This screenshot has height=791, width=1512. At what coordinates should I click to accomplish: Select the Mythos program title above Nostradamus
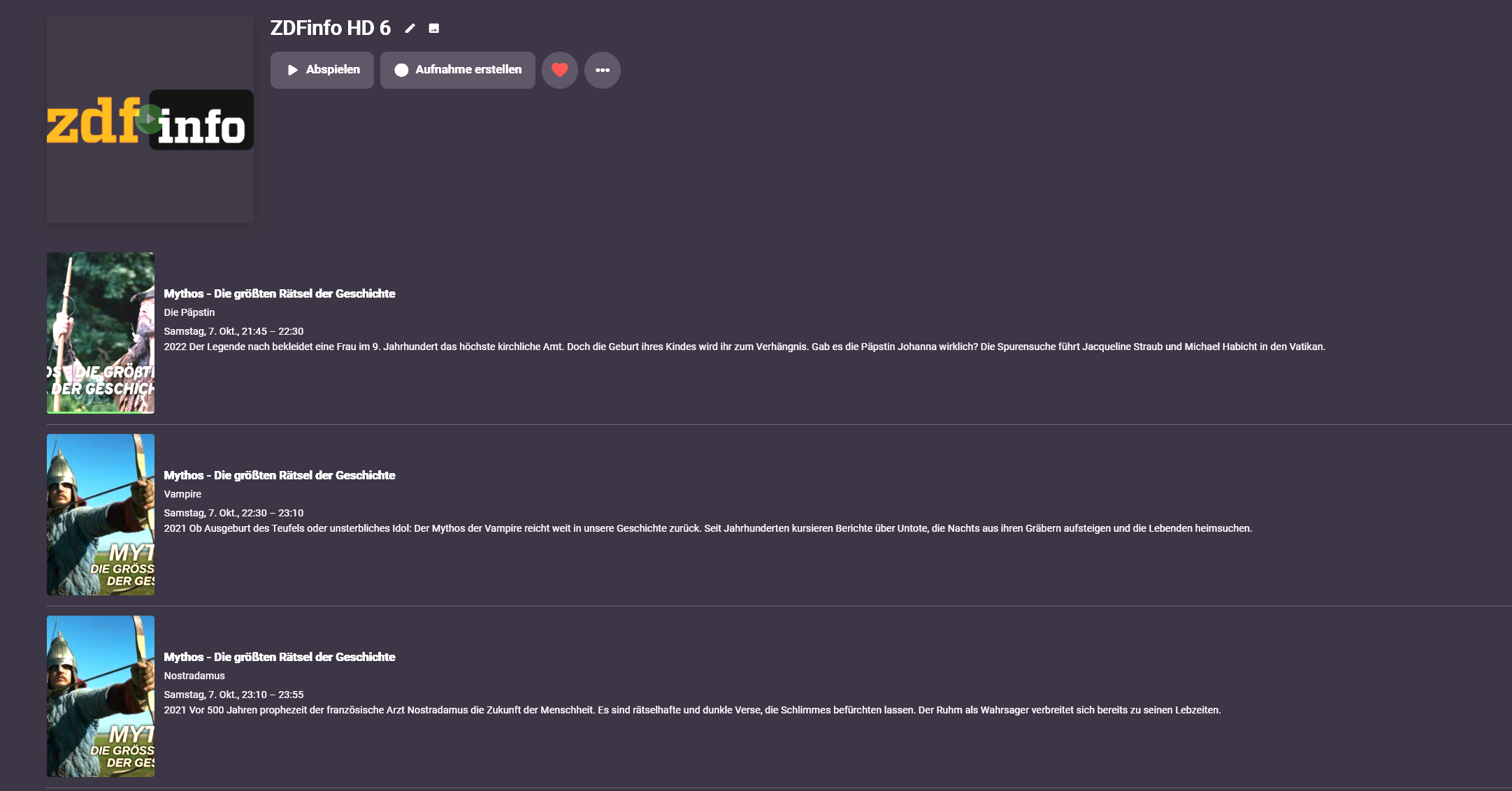280,657
